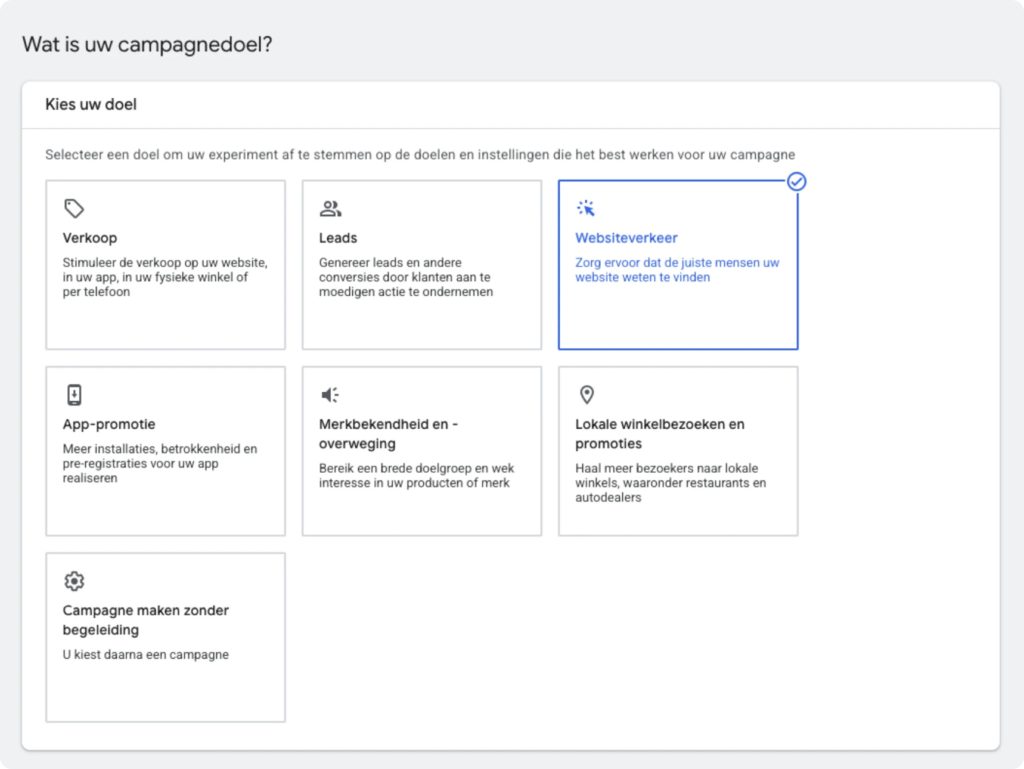Click the Wat is uw campagnedoel heading
Image resolution: width=1024 pixels, height=769 pixels.
coord(147,45)
